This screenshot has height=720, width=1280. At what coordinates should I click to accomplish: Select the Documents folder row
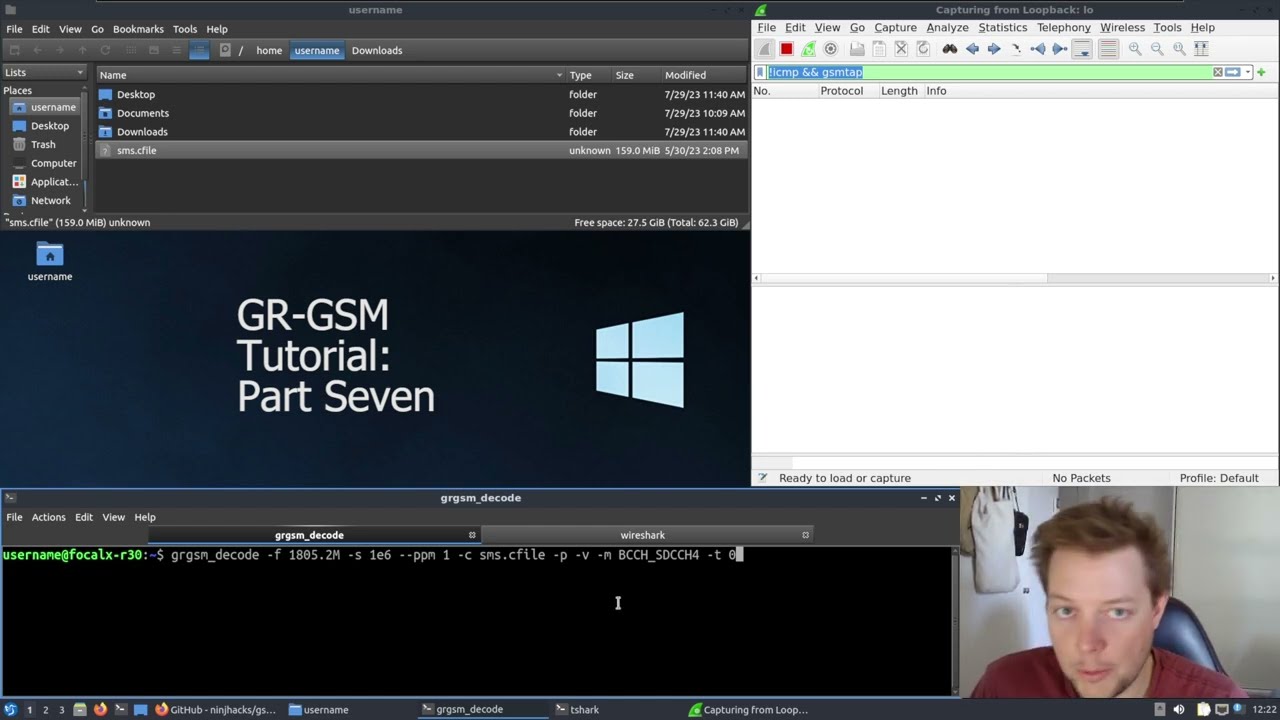421,113
